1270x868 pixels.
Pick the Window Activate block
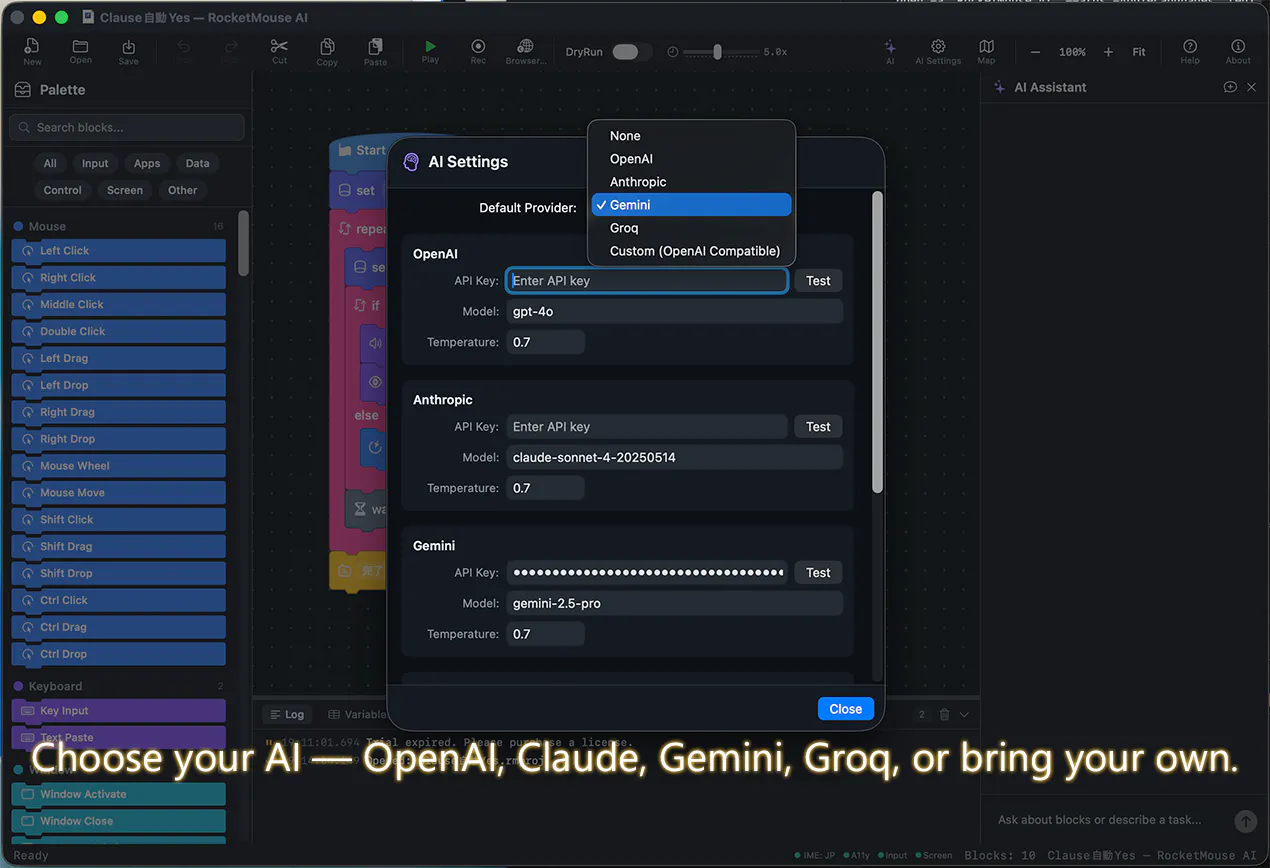118,794
